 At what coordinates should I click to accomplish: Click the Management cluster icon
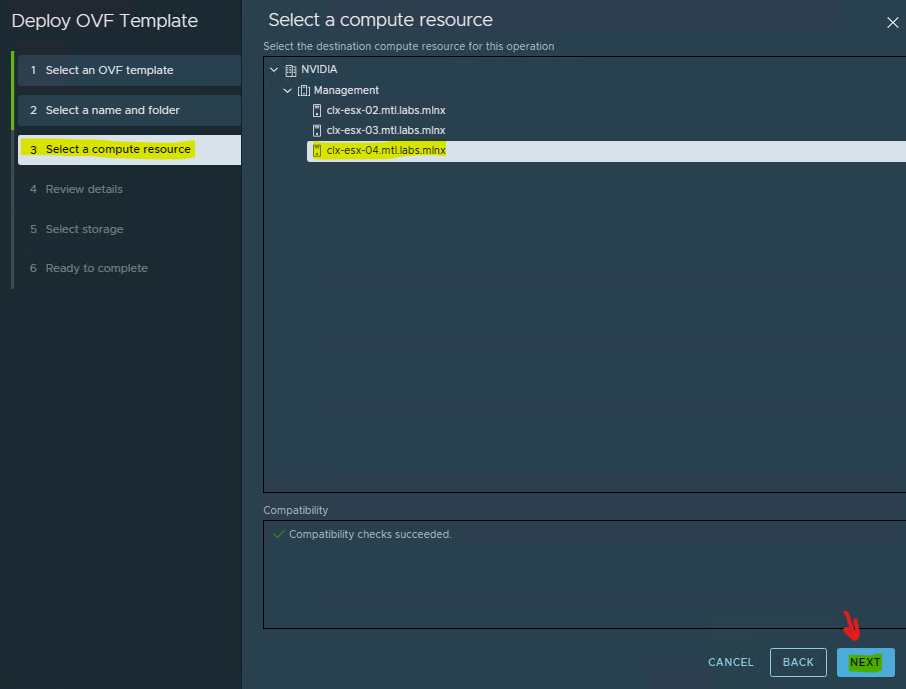304,91
